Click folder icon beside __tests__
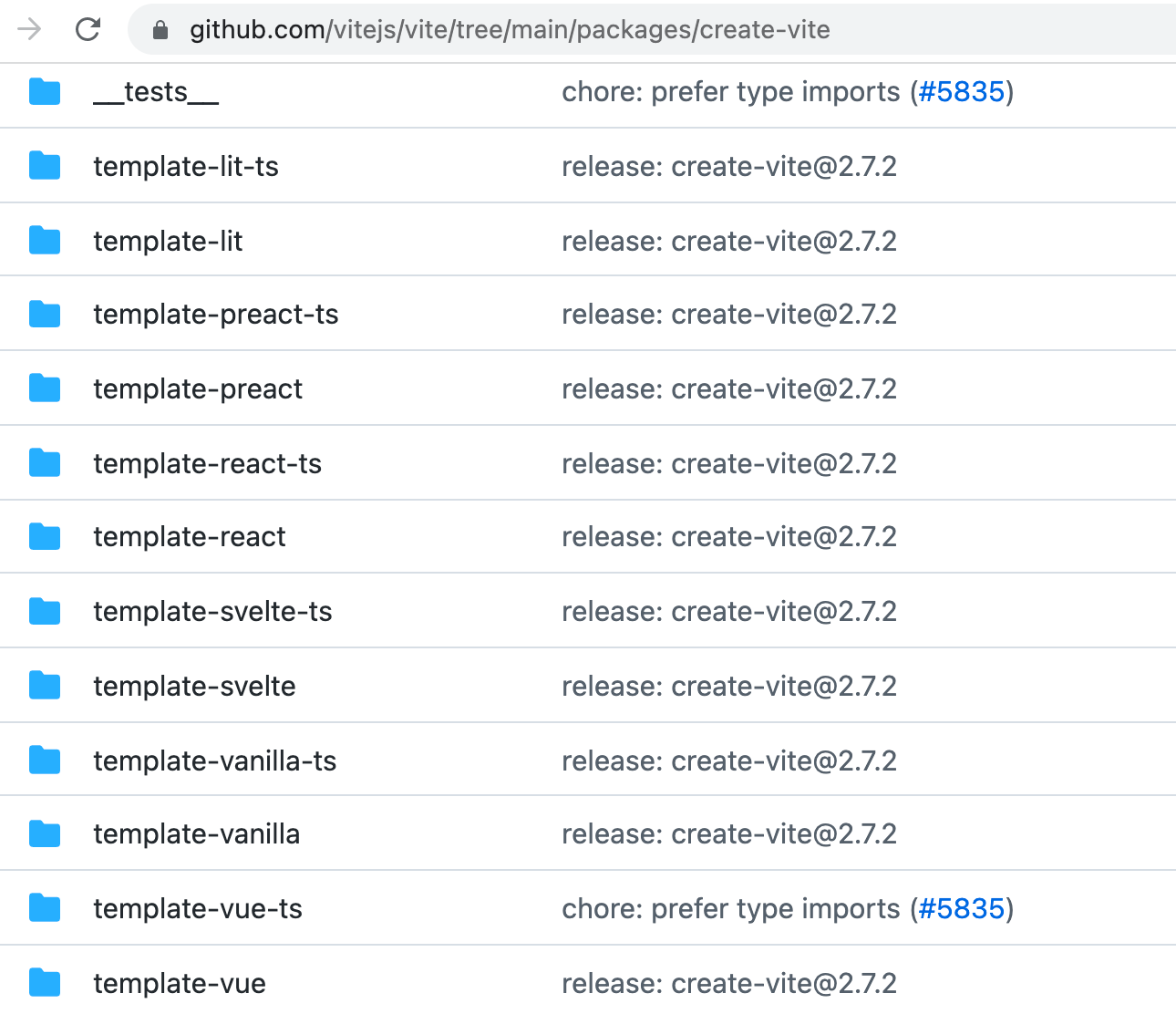 tap(45, 92)
